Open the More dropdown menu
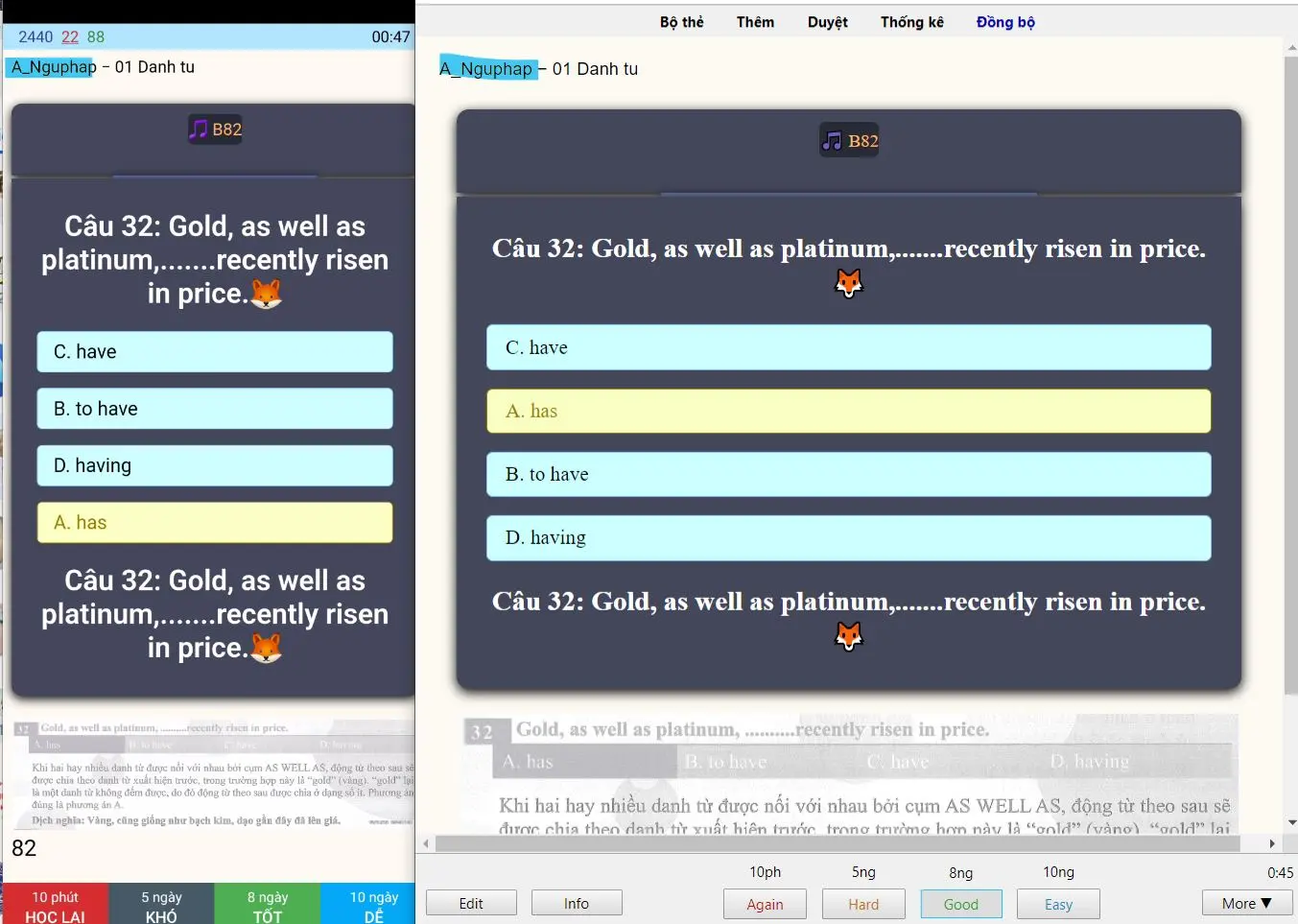Screen dimensions: 1298x924 pos(1246,903)
